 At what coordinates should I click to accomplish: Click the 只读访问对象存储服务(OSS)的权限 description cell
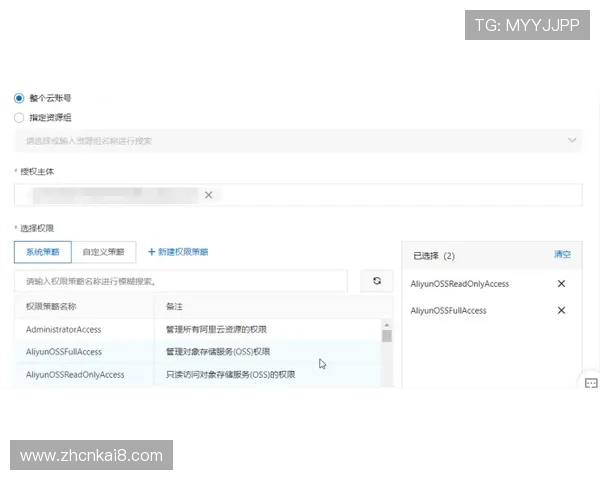tap(230, 375)
